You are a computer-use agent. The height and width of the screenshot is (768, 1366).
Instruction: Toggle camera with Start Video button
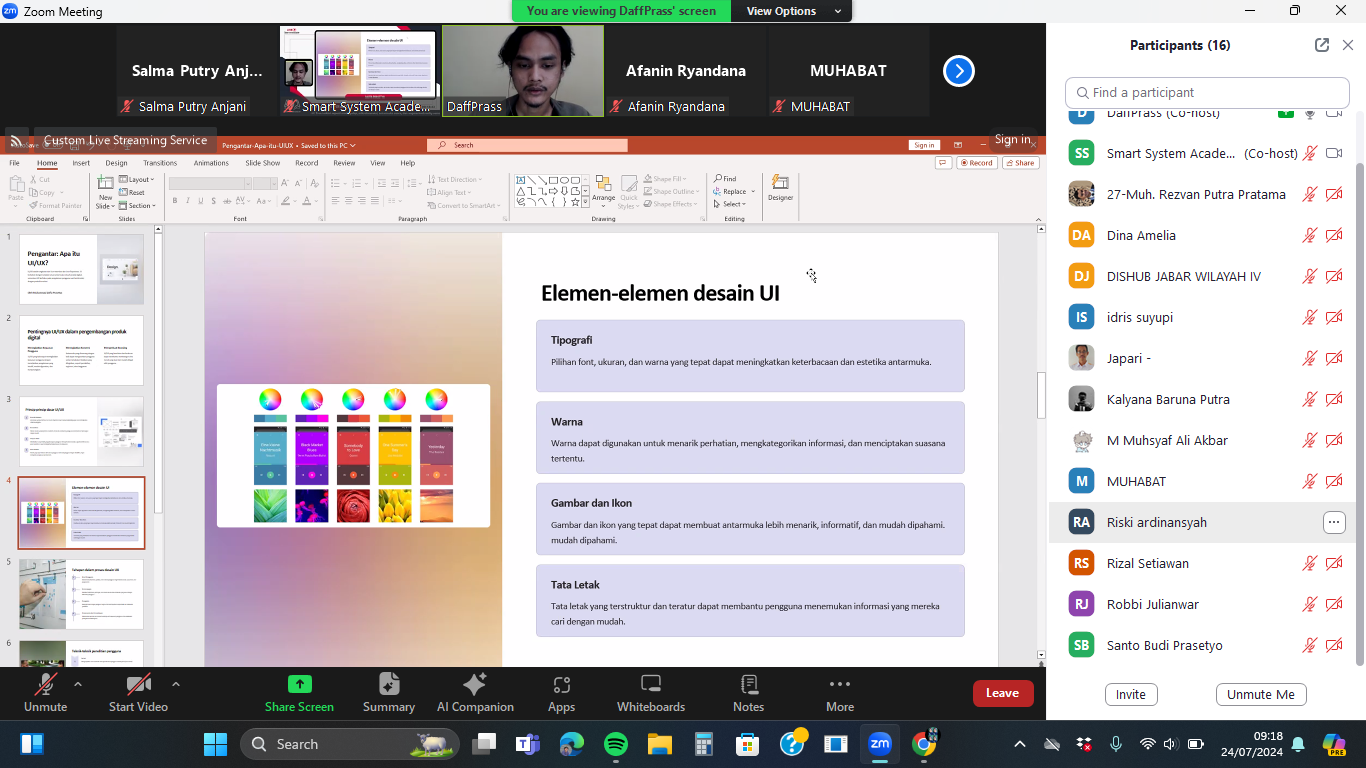point(138,694)
